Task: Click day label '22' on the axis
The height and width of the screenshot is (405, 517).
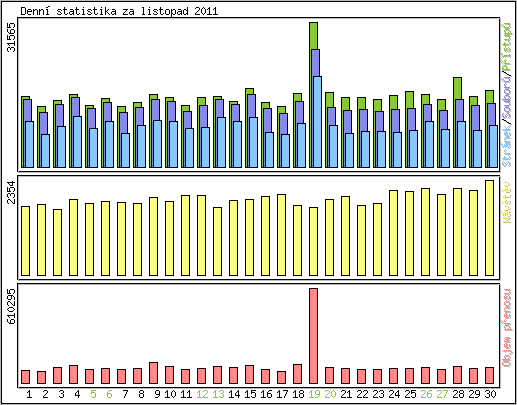Action: (x=362, y=394)
